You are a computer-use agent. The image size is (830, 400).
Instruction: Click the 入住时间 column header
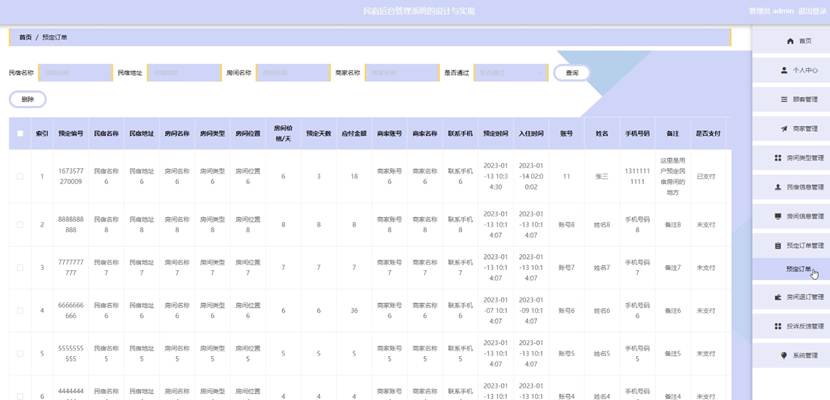point(531,134)
